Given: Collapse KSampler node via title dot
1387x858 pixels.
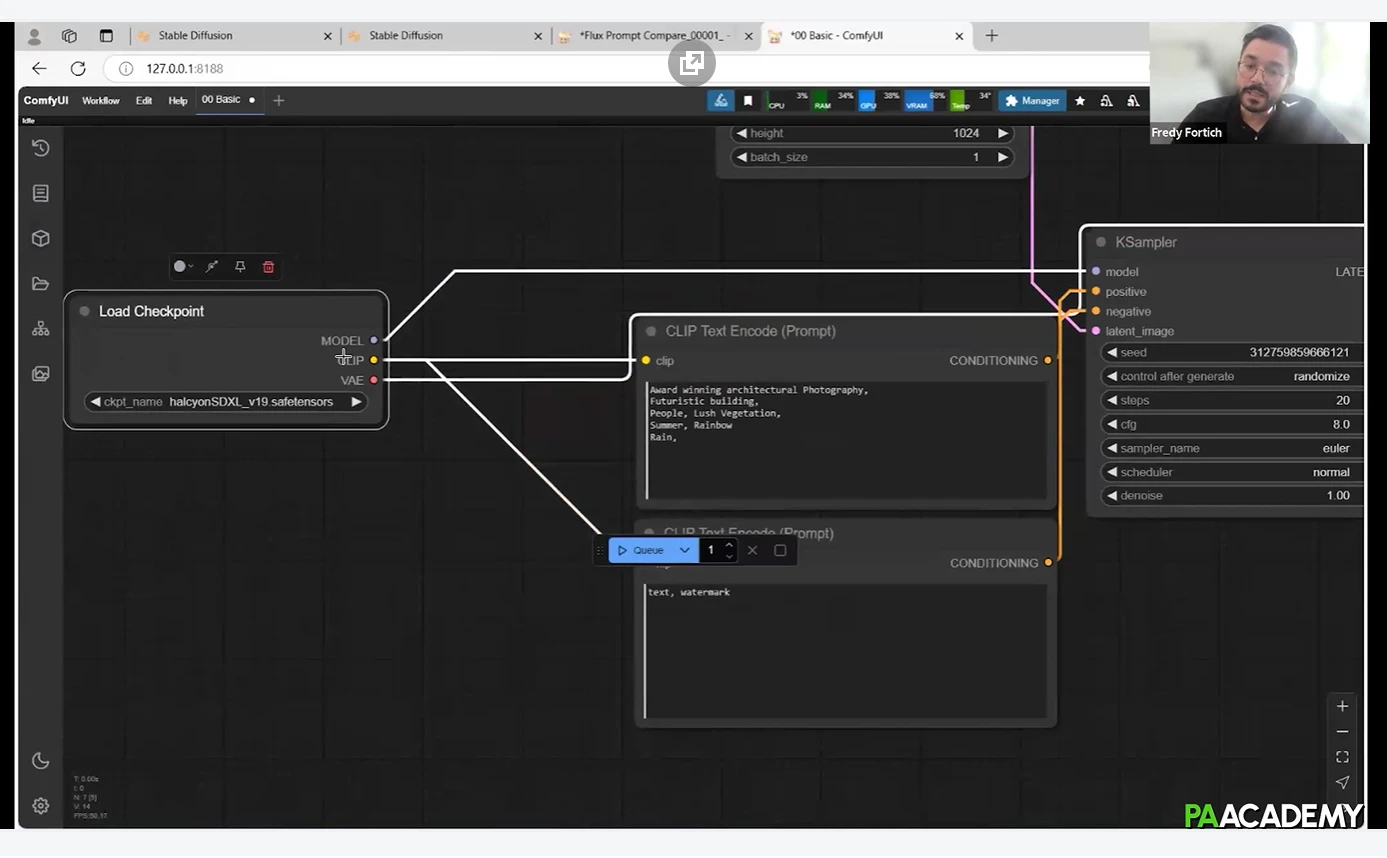Looking at the screenshot, I should click(x=1101, y=242).
